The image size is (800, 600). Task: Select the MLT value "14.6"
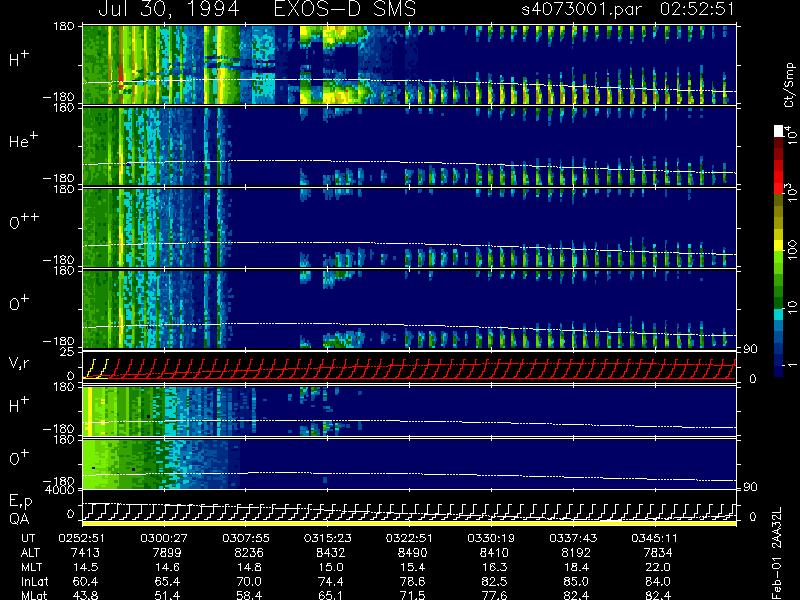coord(167,567)
